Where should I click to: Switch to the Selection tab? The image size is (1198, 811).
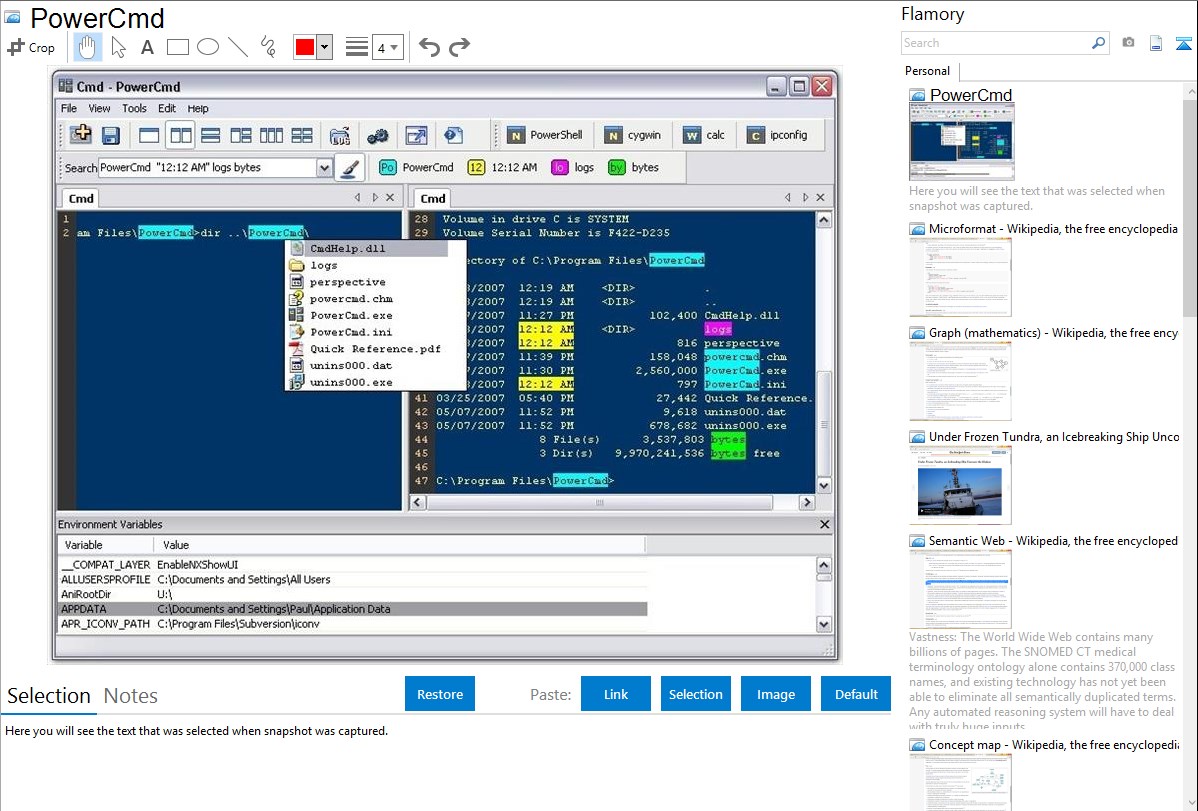49,696
